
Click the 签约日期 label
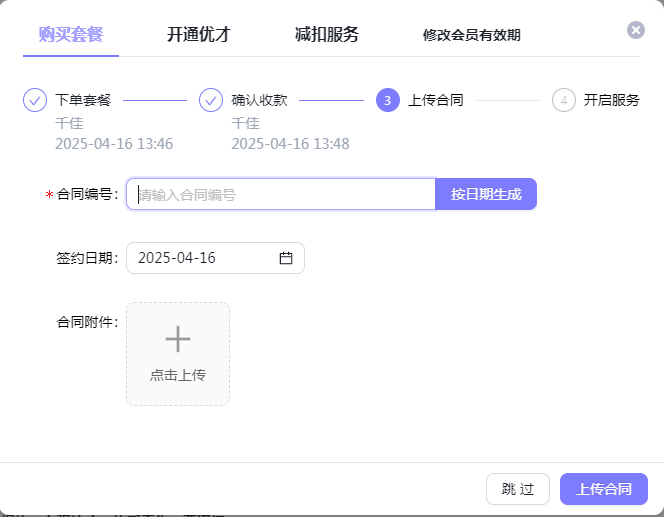87,258
